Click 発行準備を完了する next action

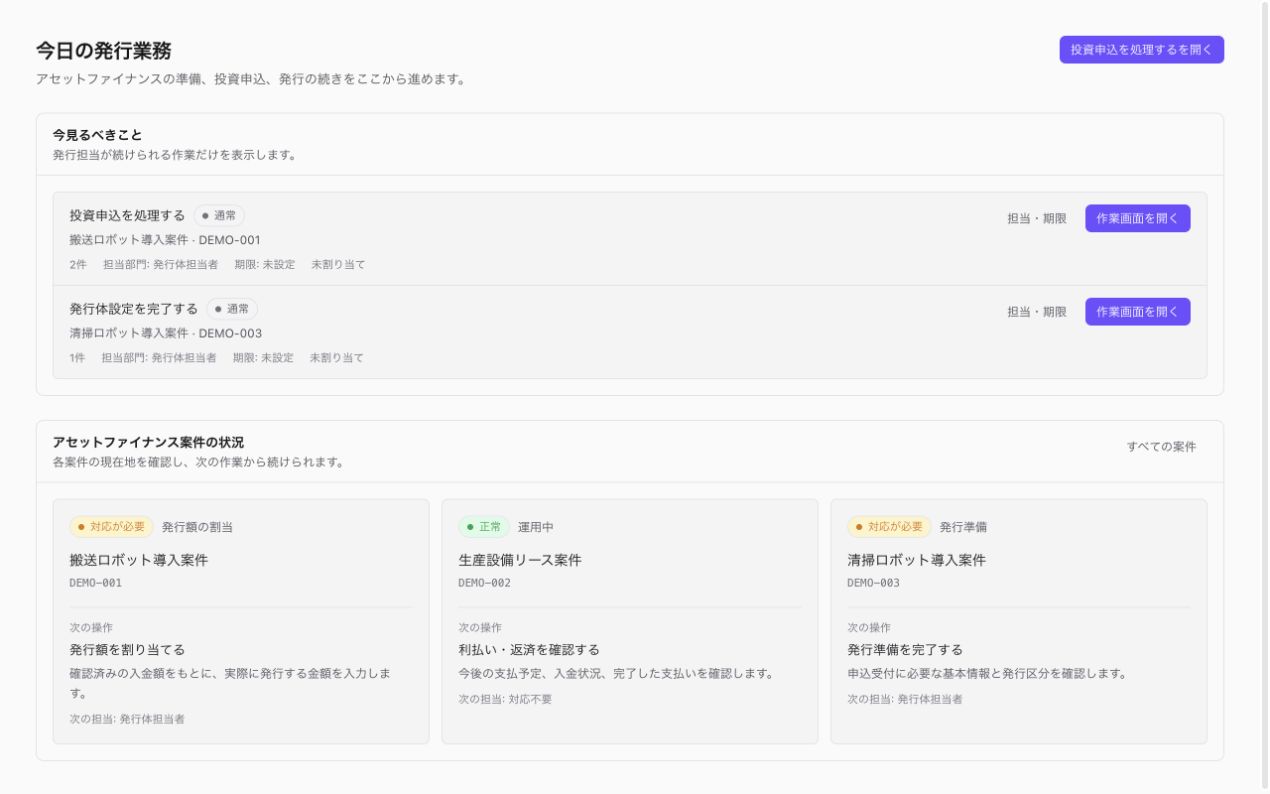tap(905, 649)
